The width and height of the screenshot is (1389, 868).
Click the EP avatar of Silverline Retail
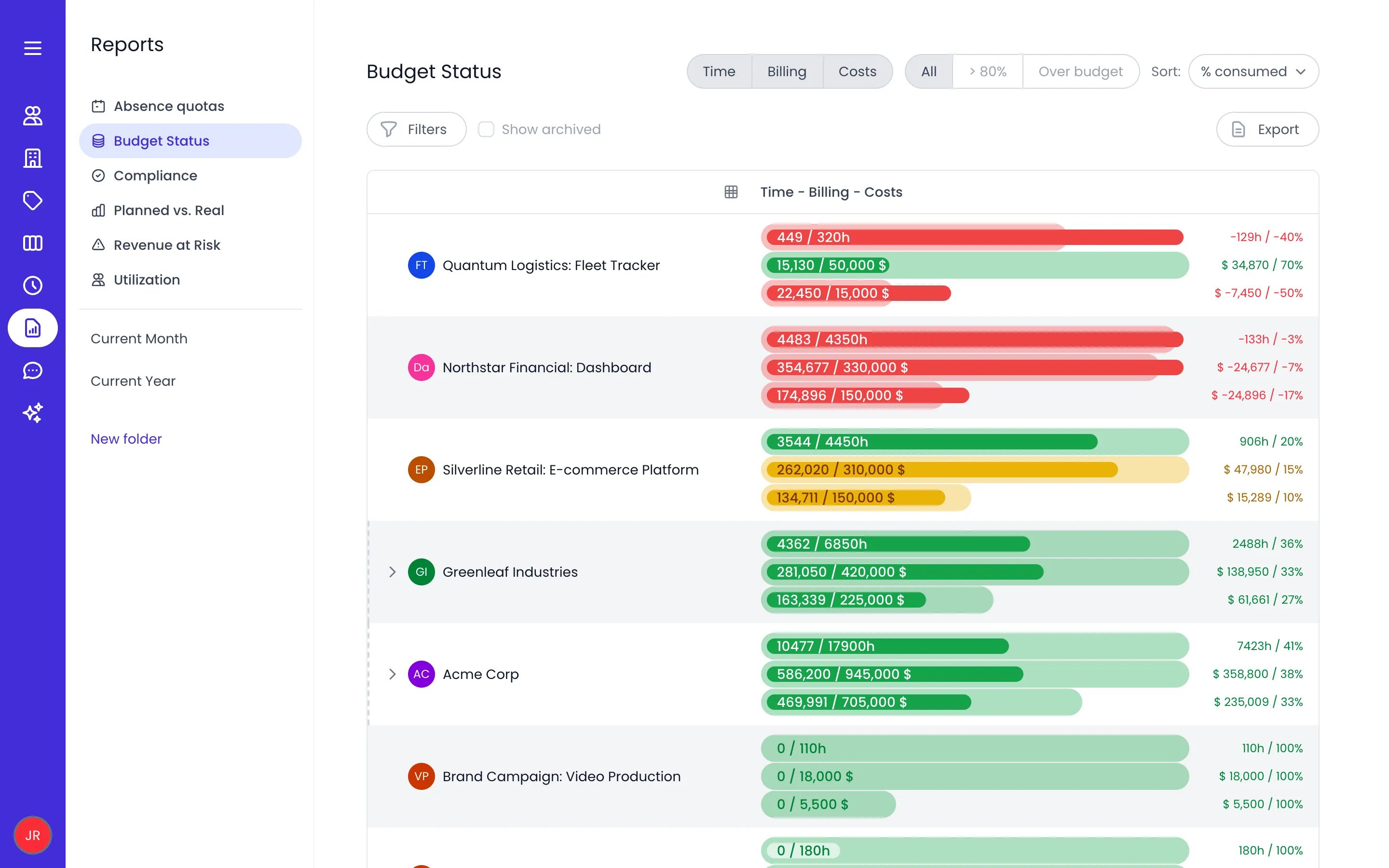[422, 470]
